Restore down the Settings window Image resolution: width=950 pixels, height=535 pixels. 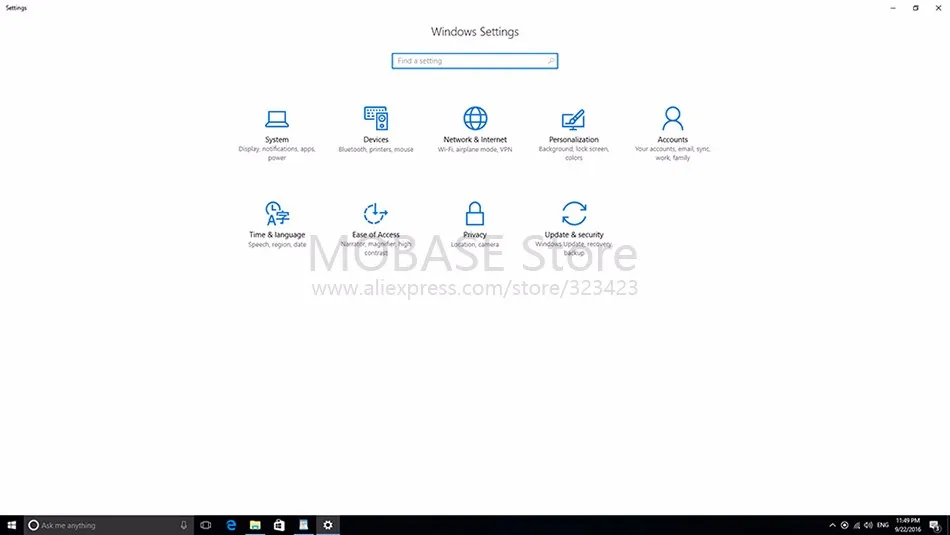click(x=915, y=8)
